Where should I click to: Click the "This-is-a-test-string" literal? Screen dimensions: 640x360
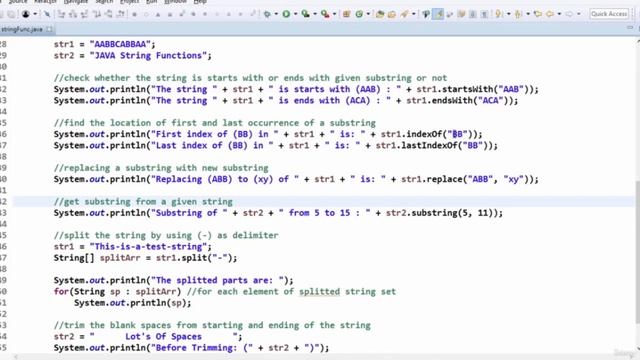[148, 247]
